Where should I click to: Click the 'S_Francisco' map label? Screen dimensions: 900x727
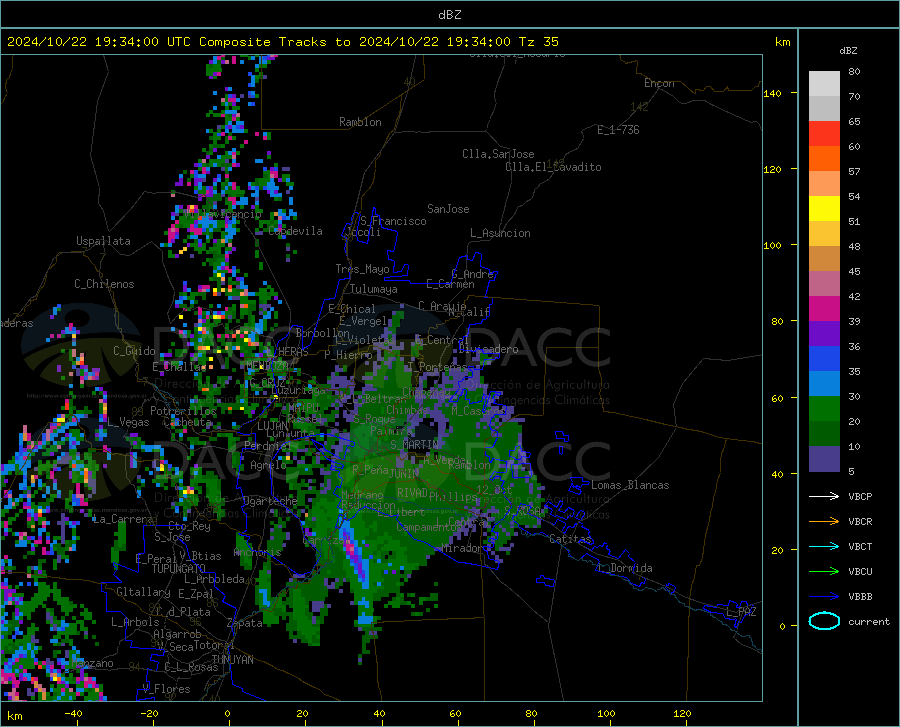[393, 221]
